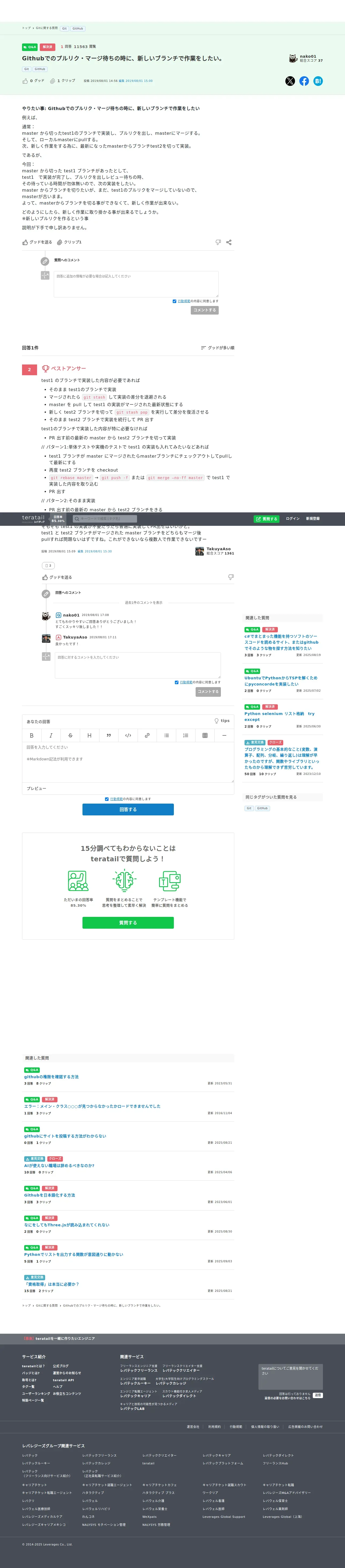Image resolution: width=345 pixels, height=1568 pixels.
Task: Click the paperclip クリップ1 icon under question
Action: (x=60, y=242)
